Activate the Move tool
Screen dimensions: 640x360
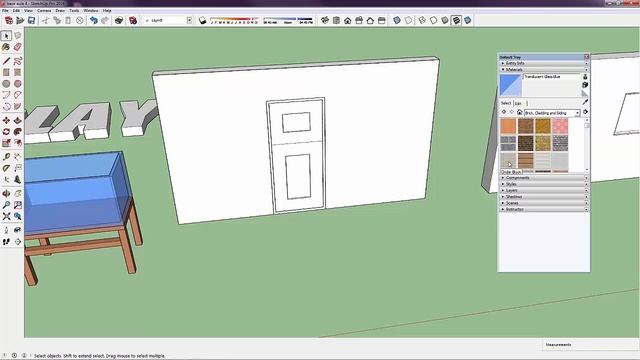coord(6,120)
